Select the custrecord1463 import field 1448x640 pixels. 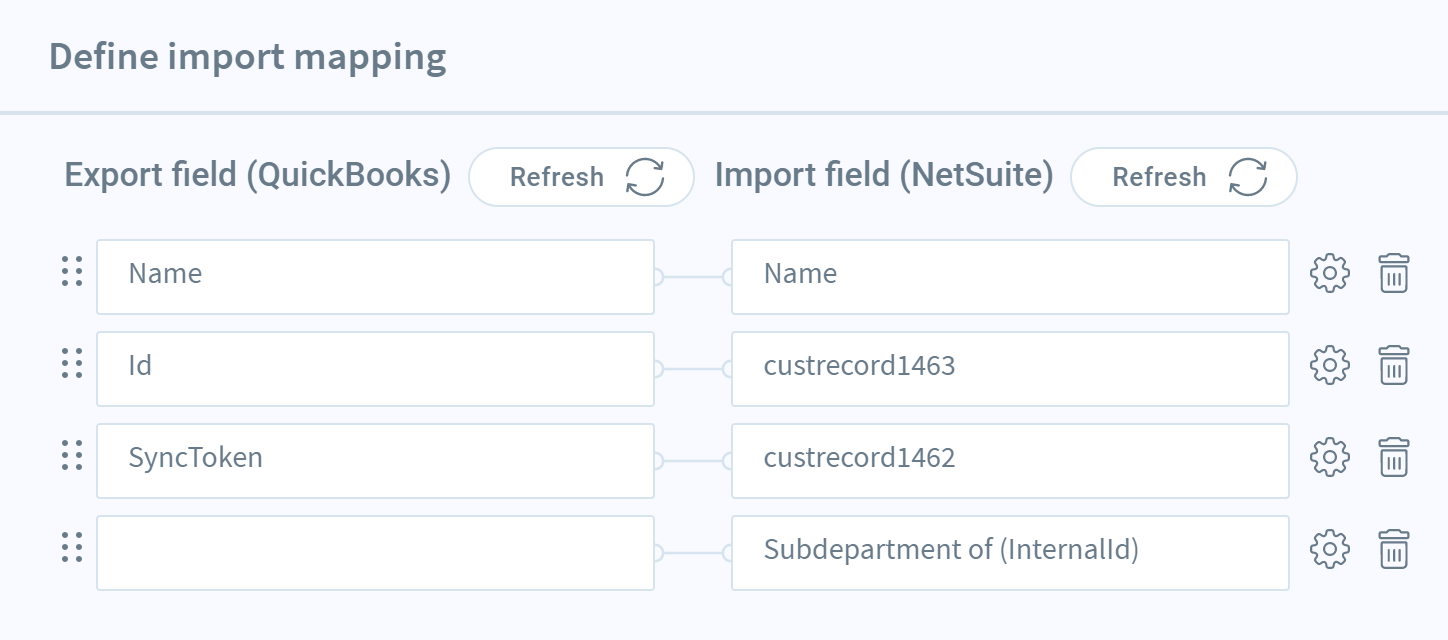click(x=1010, y=369)
